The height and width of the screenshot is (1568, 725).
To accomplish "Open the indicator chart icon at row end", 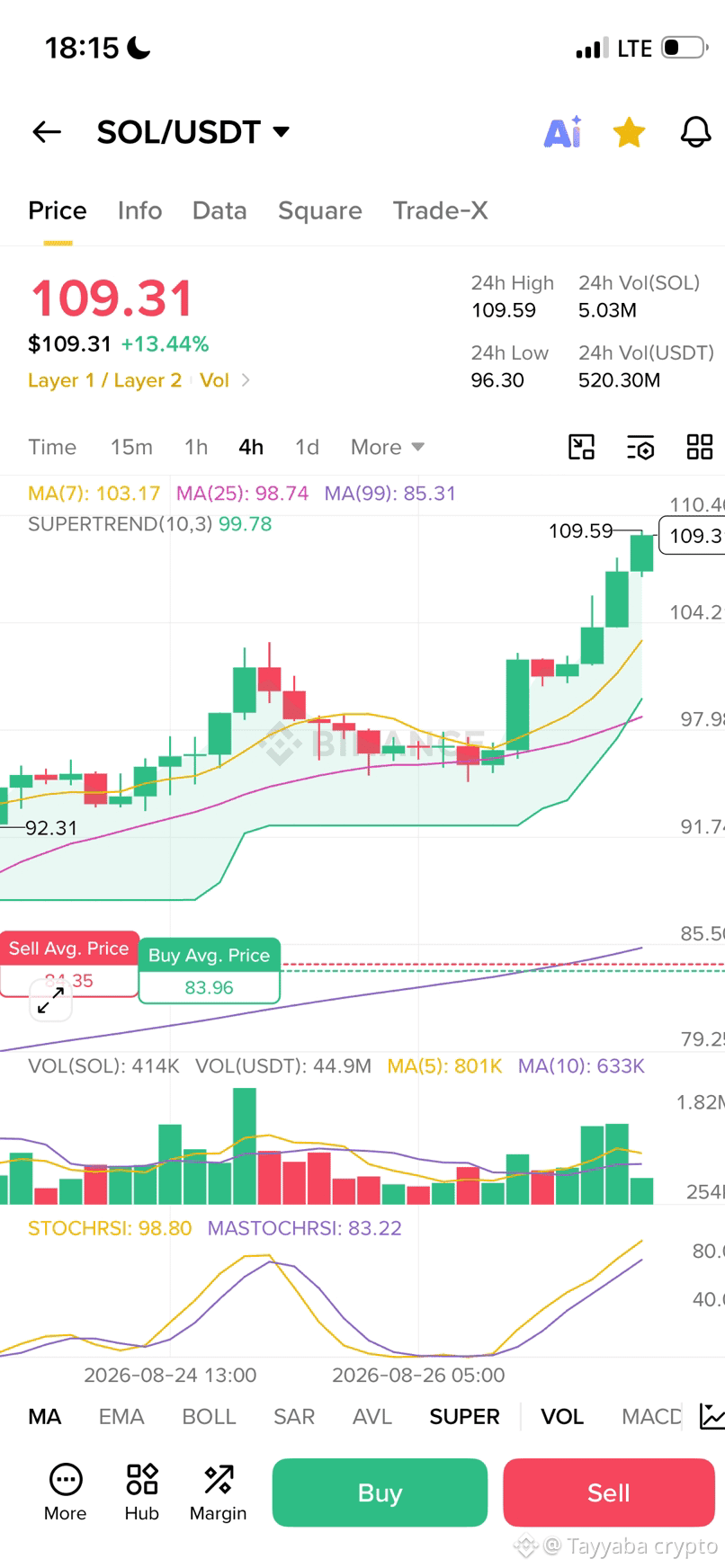I will [x=712, y=1417].
